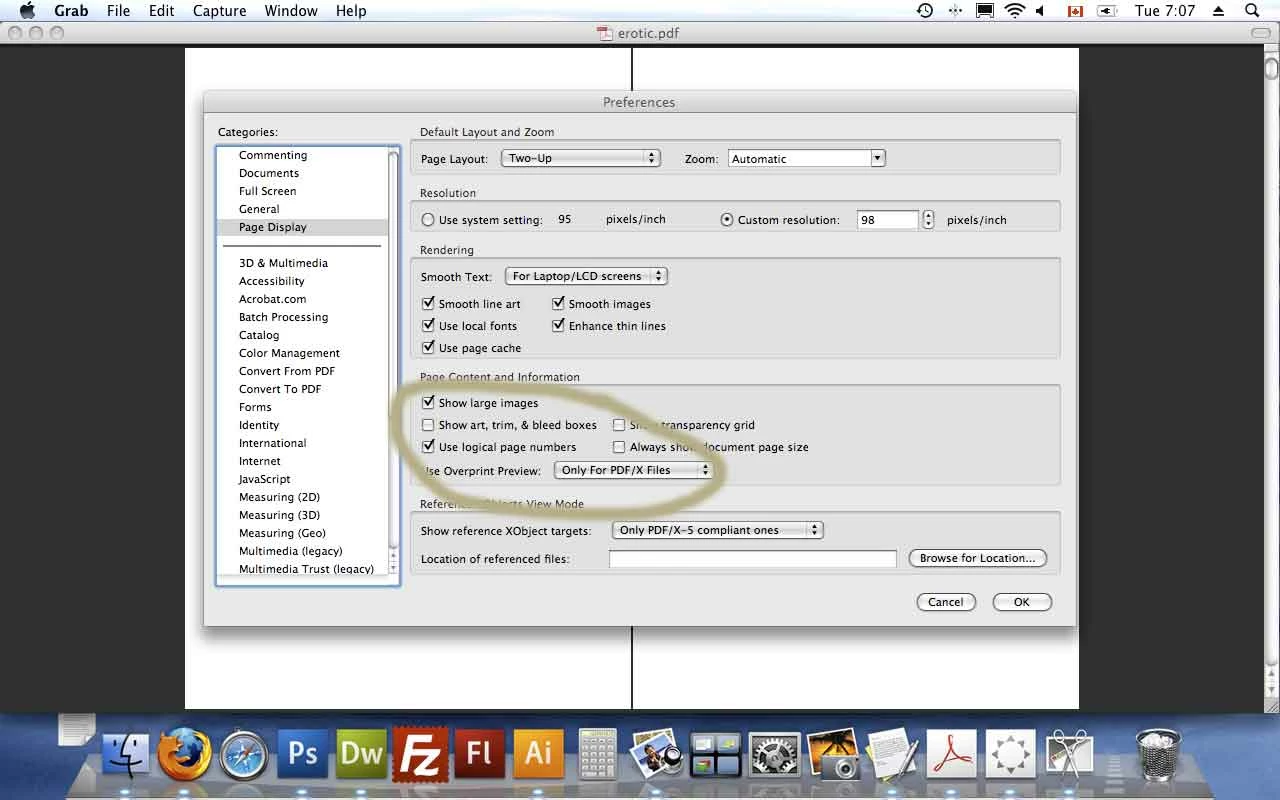This screenshot has height=800, width=1280.
Task: Click the display menu bar icon
Action: [985, 11]
